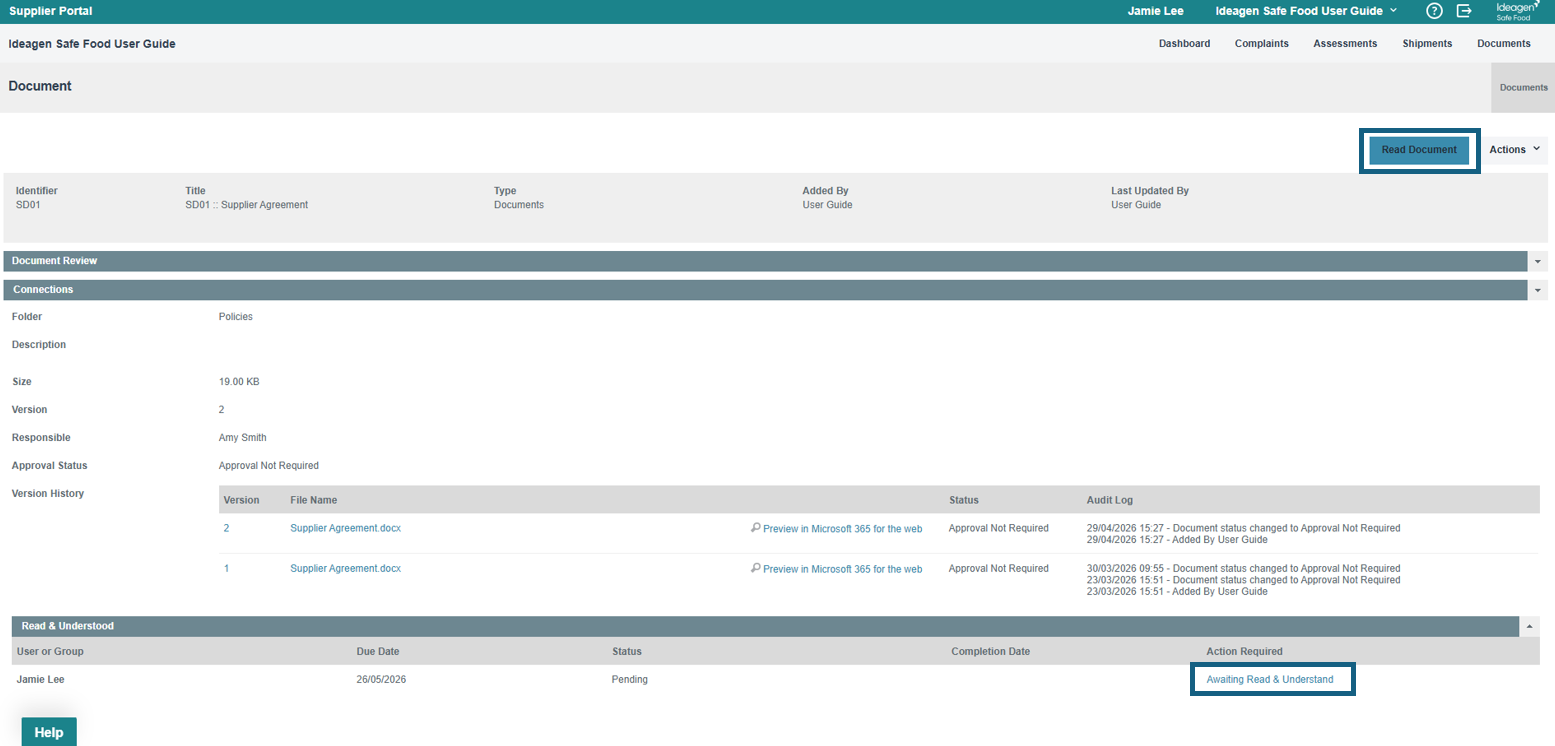Open Assessments menu
The width and height of the screenshot is (1555, 746).
pyautogui.click(x=1345, y=44)
